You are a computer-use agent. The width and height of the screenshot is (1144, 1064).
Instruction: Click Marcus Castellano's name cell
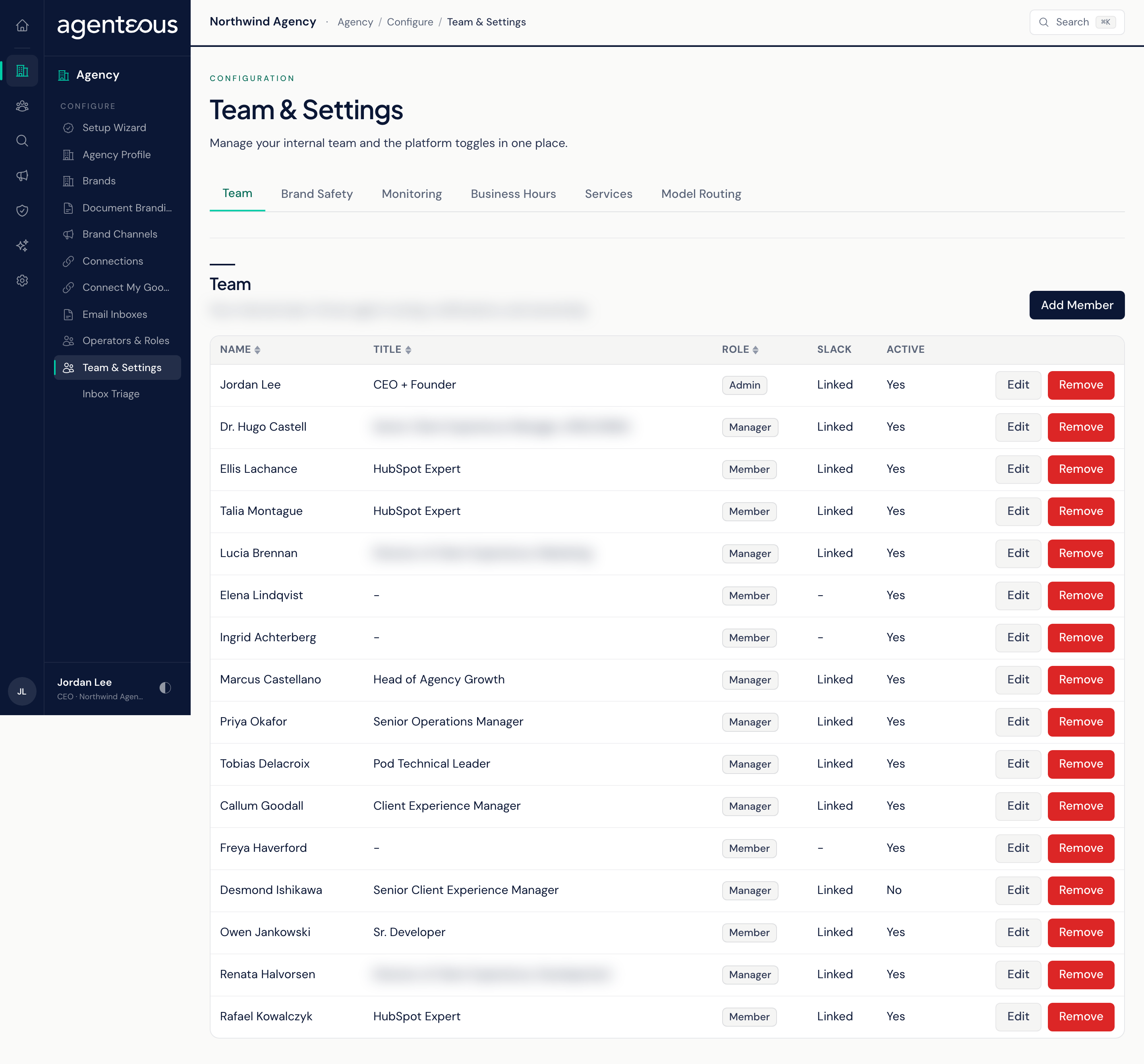(271, 680)
